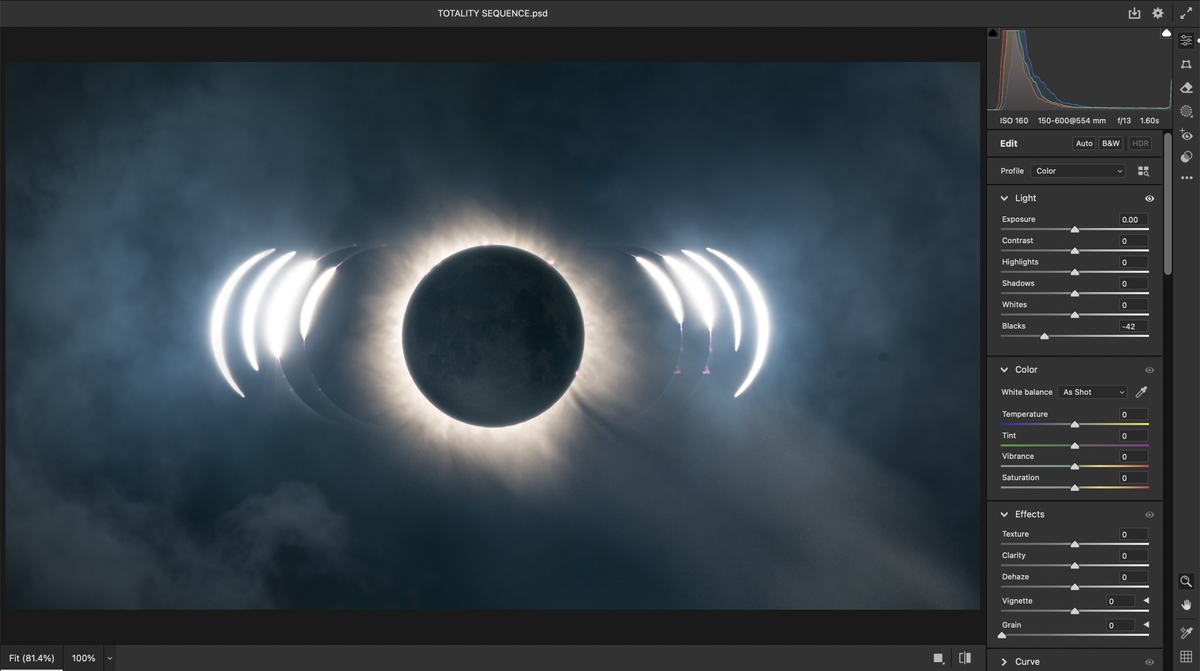Click the Blacks slider handle
The image size is (1200, 671).
(1044, 337)
